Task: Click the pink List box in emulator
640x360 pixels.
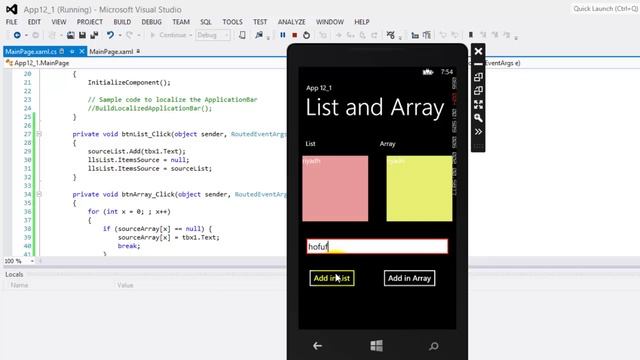Action: (335, 189)
